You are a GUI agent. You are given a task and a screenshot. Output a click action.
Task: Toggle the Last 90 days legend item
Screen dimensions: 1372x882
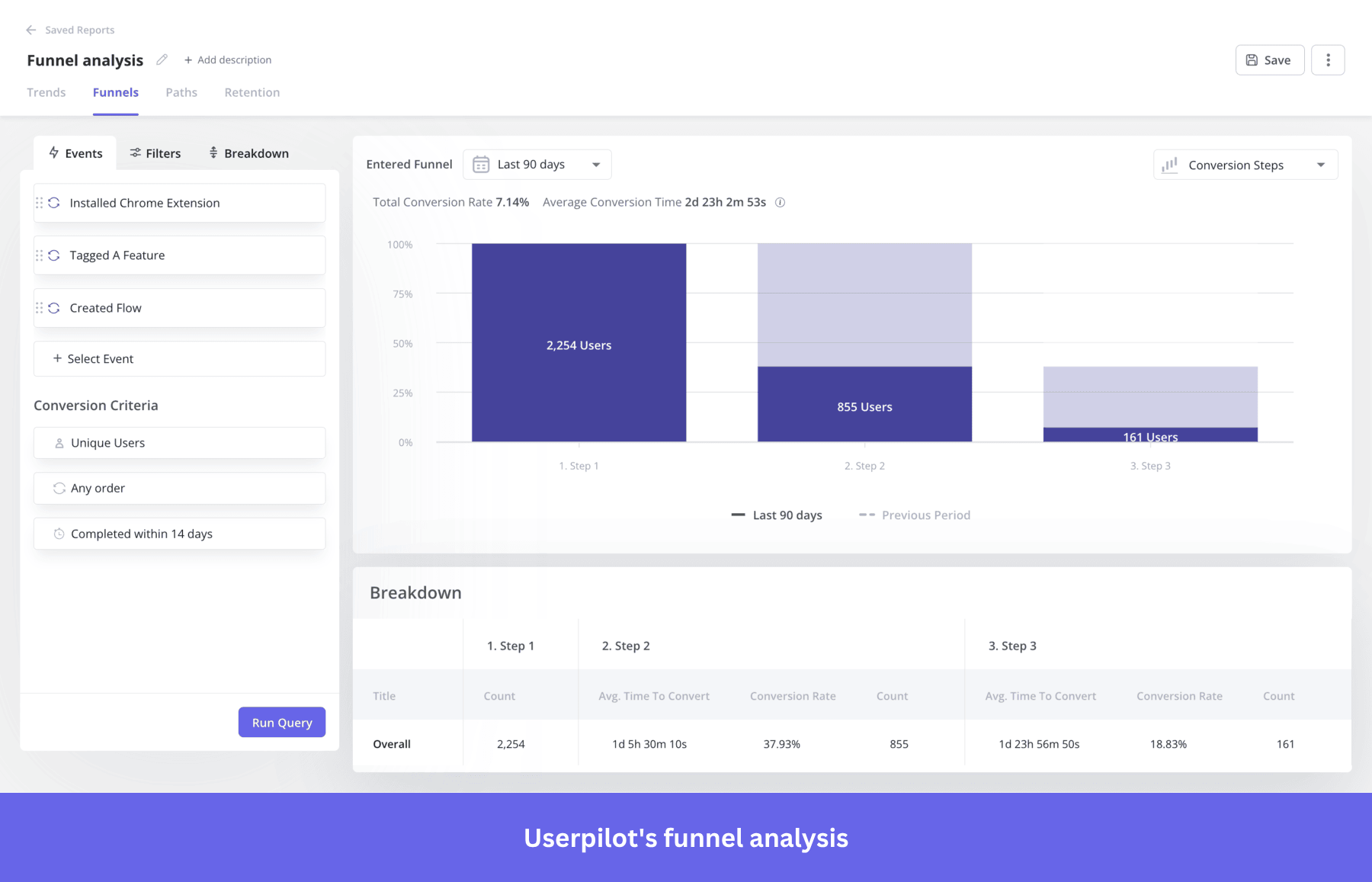[x=776, y=515]
